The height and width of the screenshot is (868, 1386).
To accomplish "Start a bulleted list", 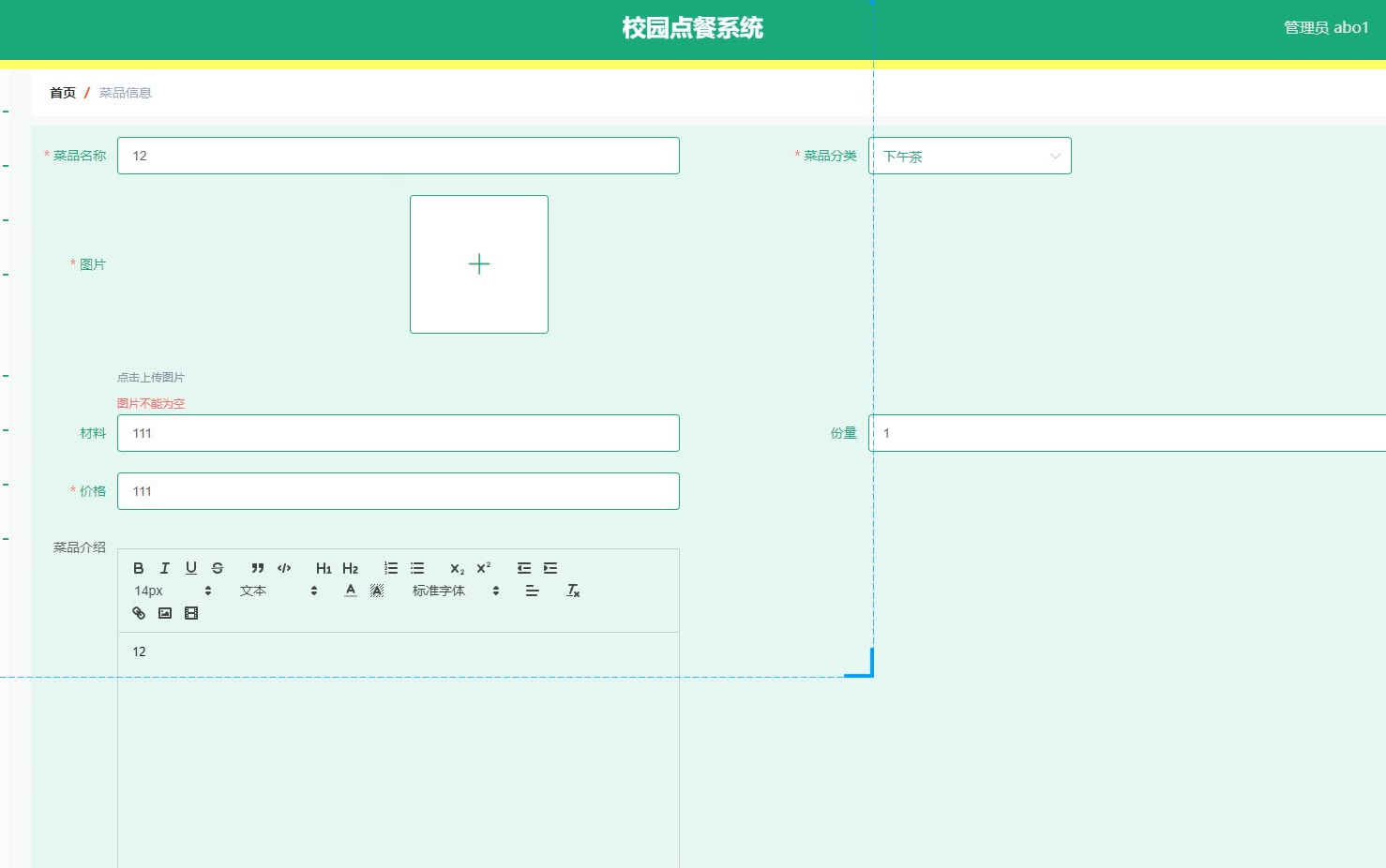I will [x=417, y=568].
